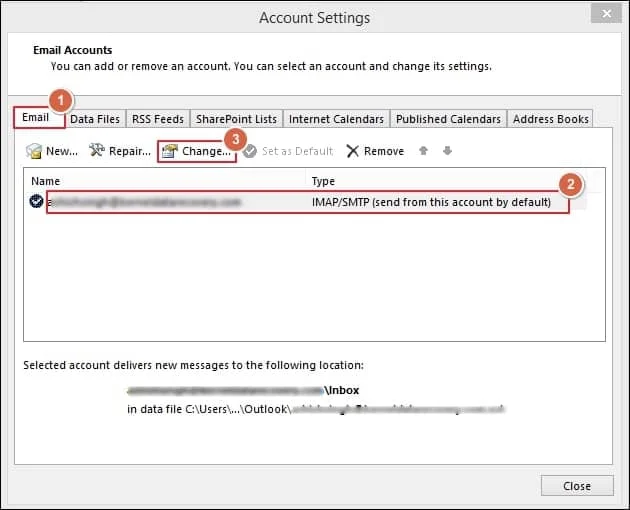Screen dimensions: 630x510
Task: Switch to the SharePoint Lists tab
Action: tap(236, 119)
